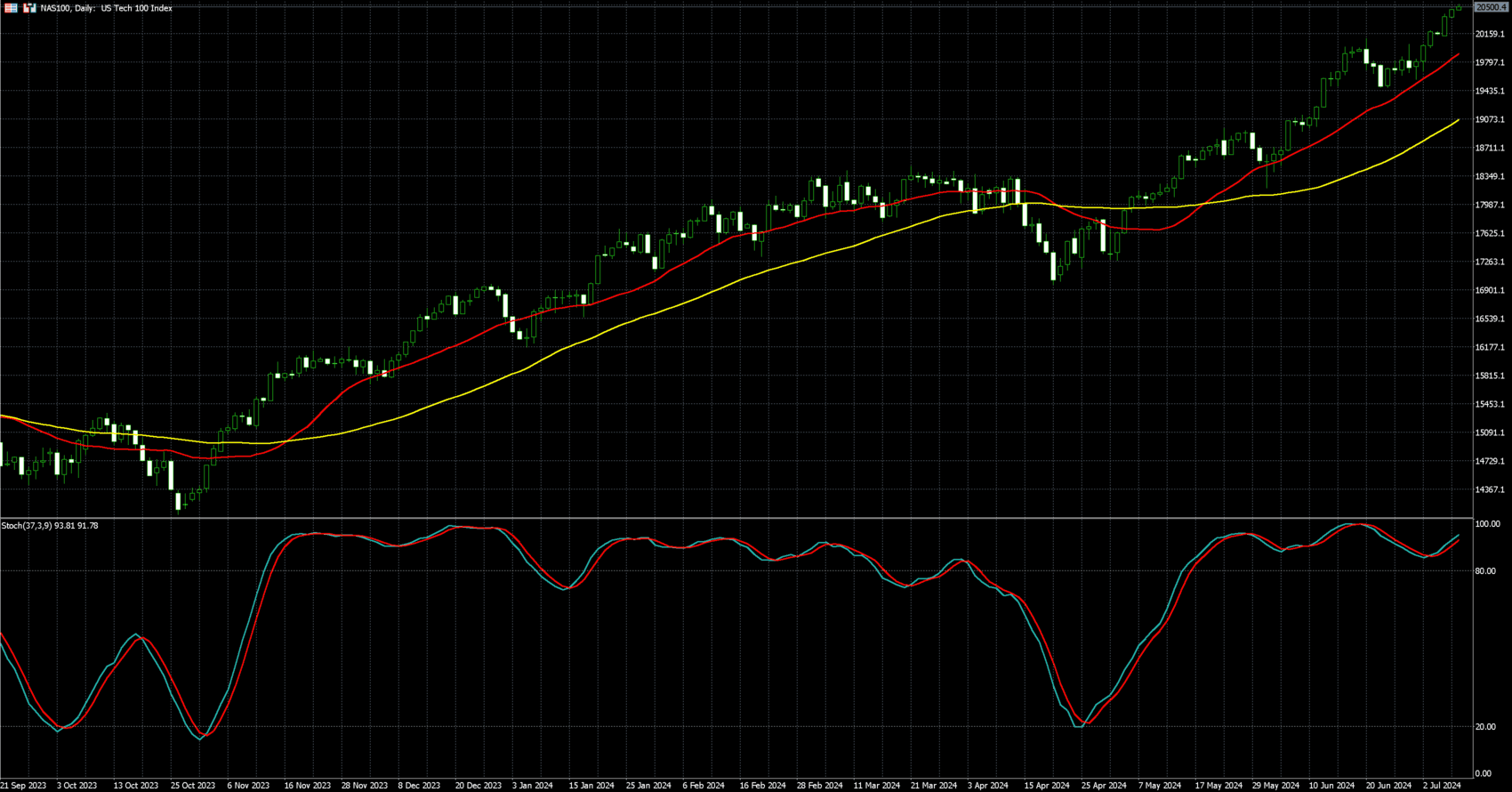The image size is (1512, 792).
Task: Click the 16539.1 price axis label
Action: point(1490,319)
